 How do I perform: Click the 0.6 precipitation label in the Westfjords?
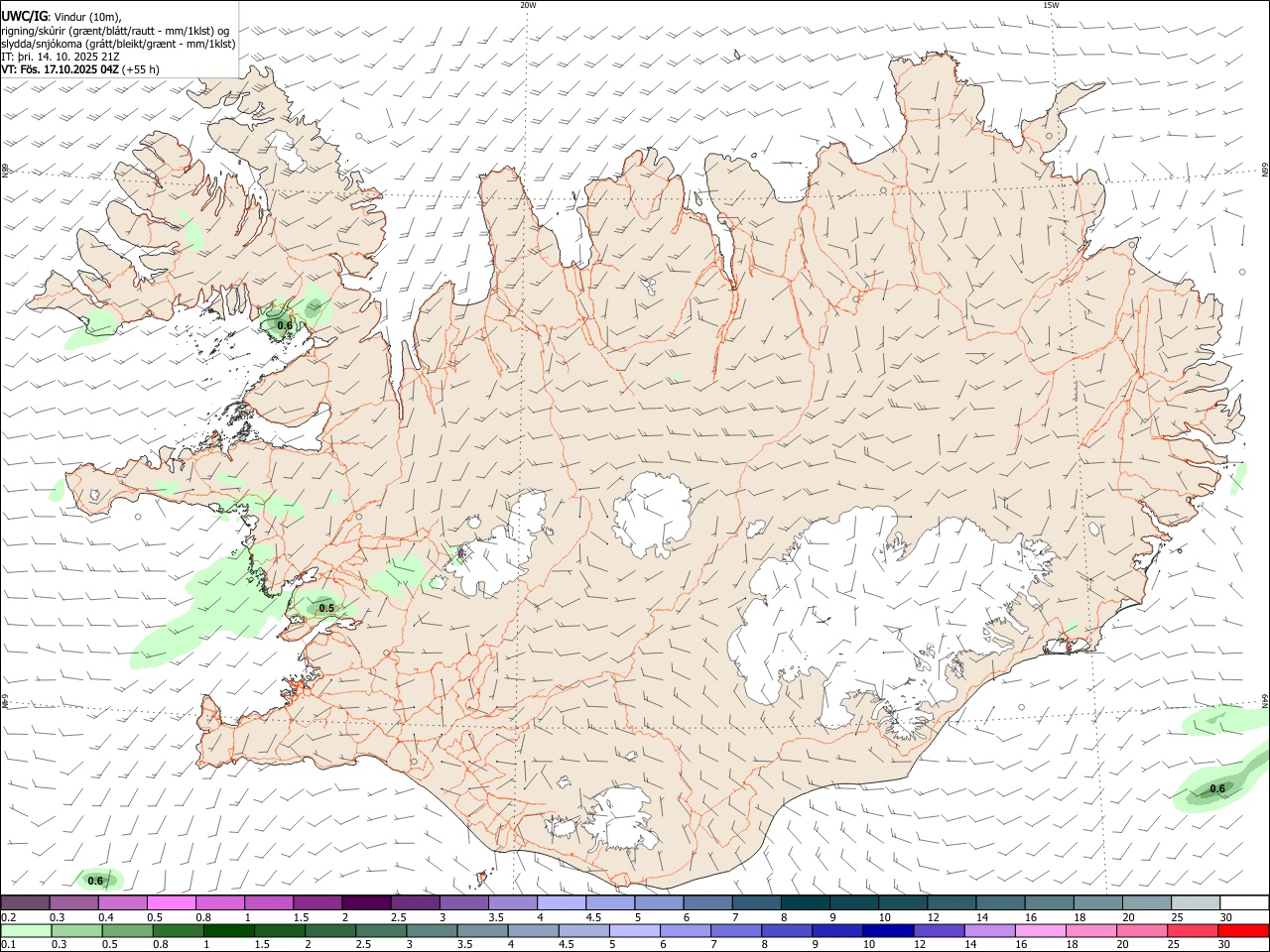(x=285, y=325)
